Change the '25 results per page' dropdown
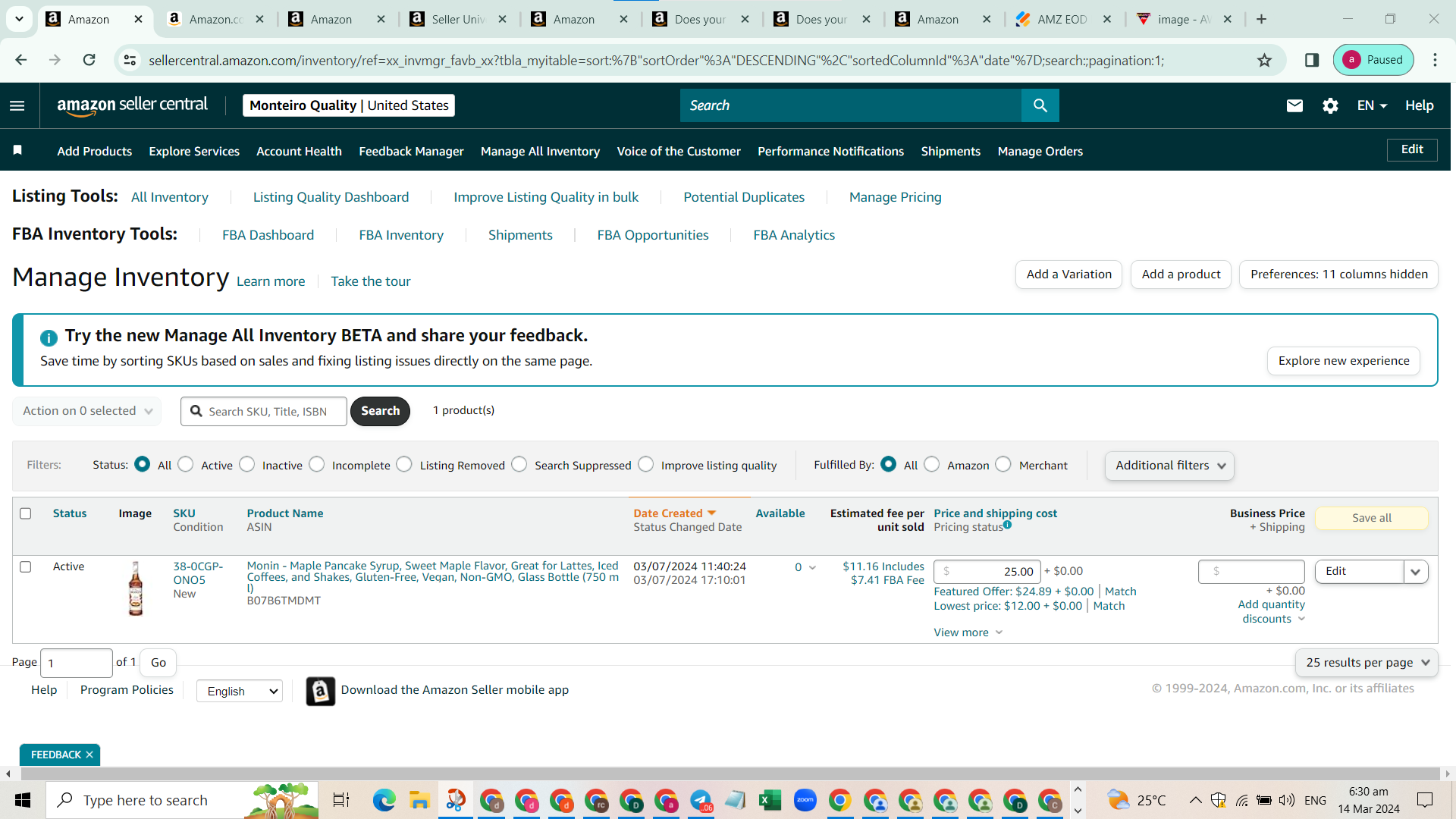This screenshot has height=819, width=1456. [x=1367, y=663]
